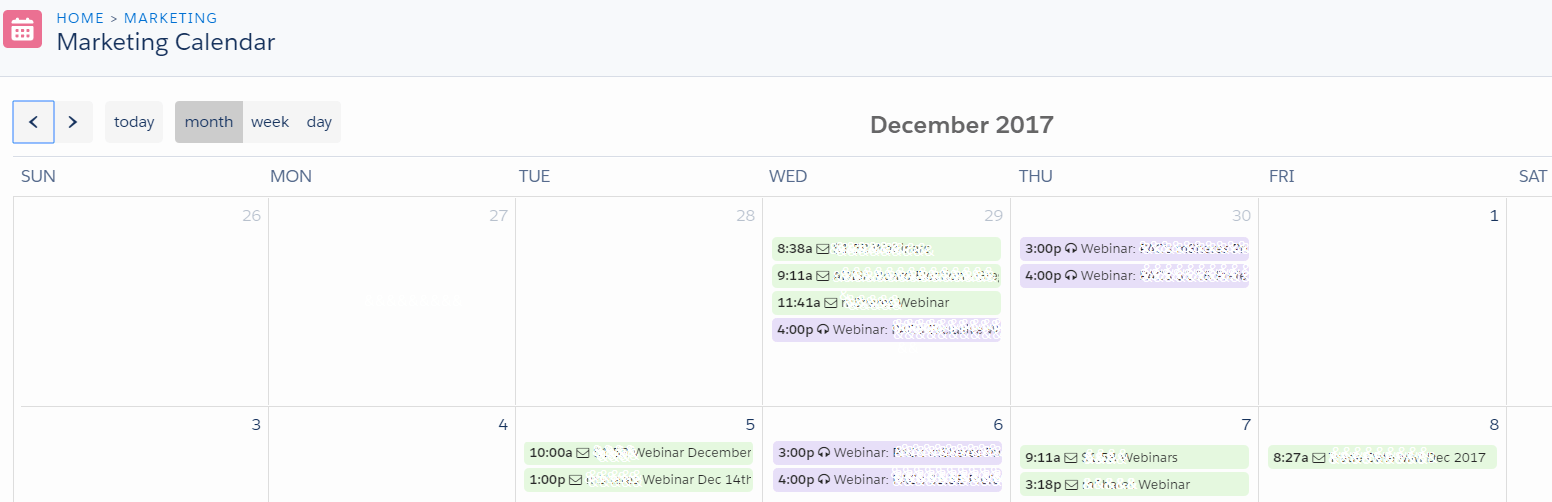Switch to month view
The height and width of the screenshot is (502, 1552).
(x=209, y=122)
